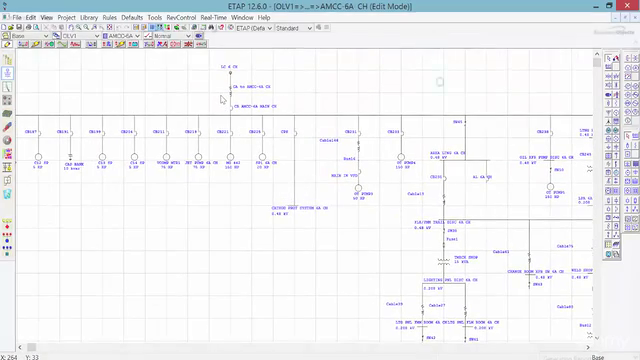
Task: Click the Print icon in toolbar
Action: [x=29, y=27]
